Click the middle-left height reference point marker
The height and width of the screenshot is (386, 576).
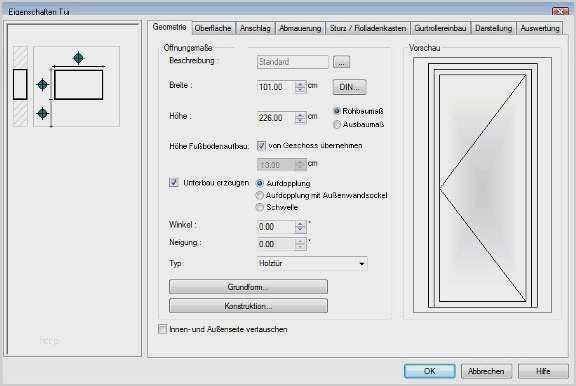[43, 85]
